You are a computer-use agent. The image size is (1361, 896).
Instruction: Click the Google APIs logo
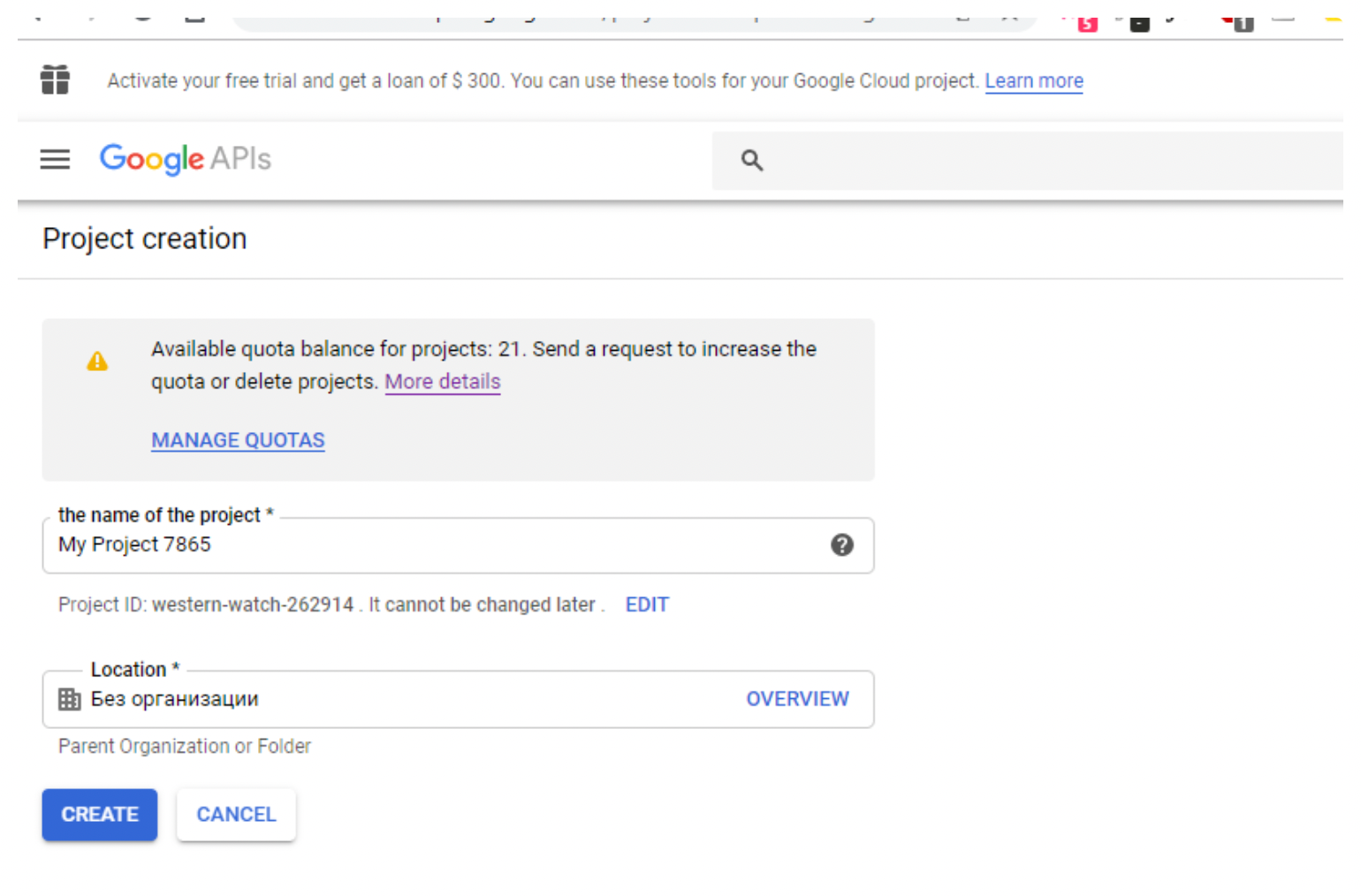coord(186,159)
